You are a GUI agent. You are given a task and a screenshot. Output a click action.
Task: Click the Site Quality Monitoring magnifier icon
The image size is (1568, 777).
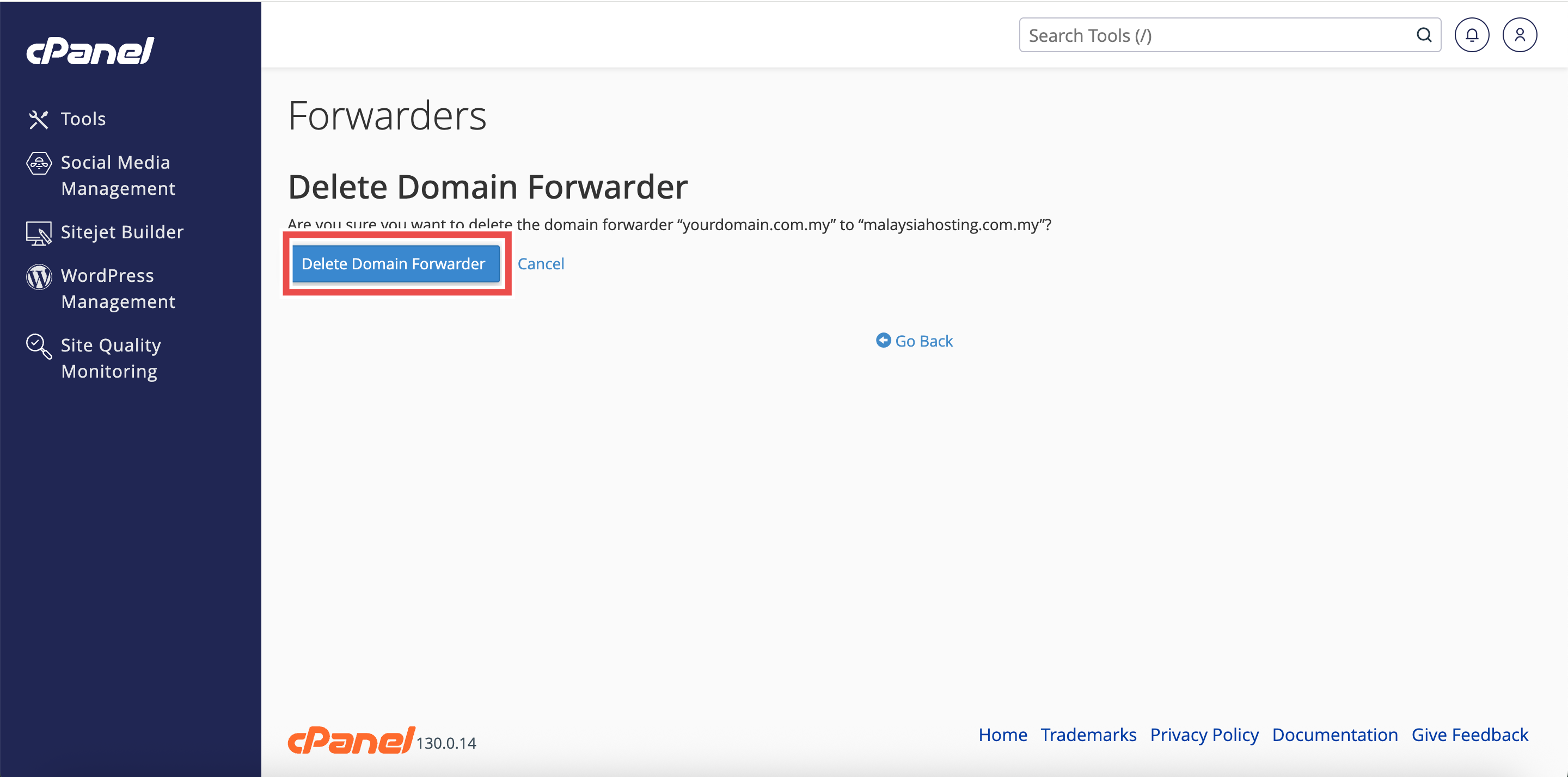(x=39, y=346)
